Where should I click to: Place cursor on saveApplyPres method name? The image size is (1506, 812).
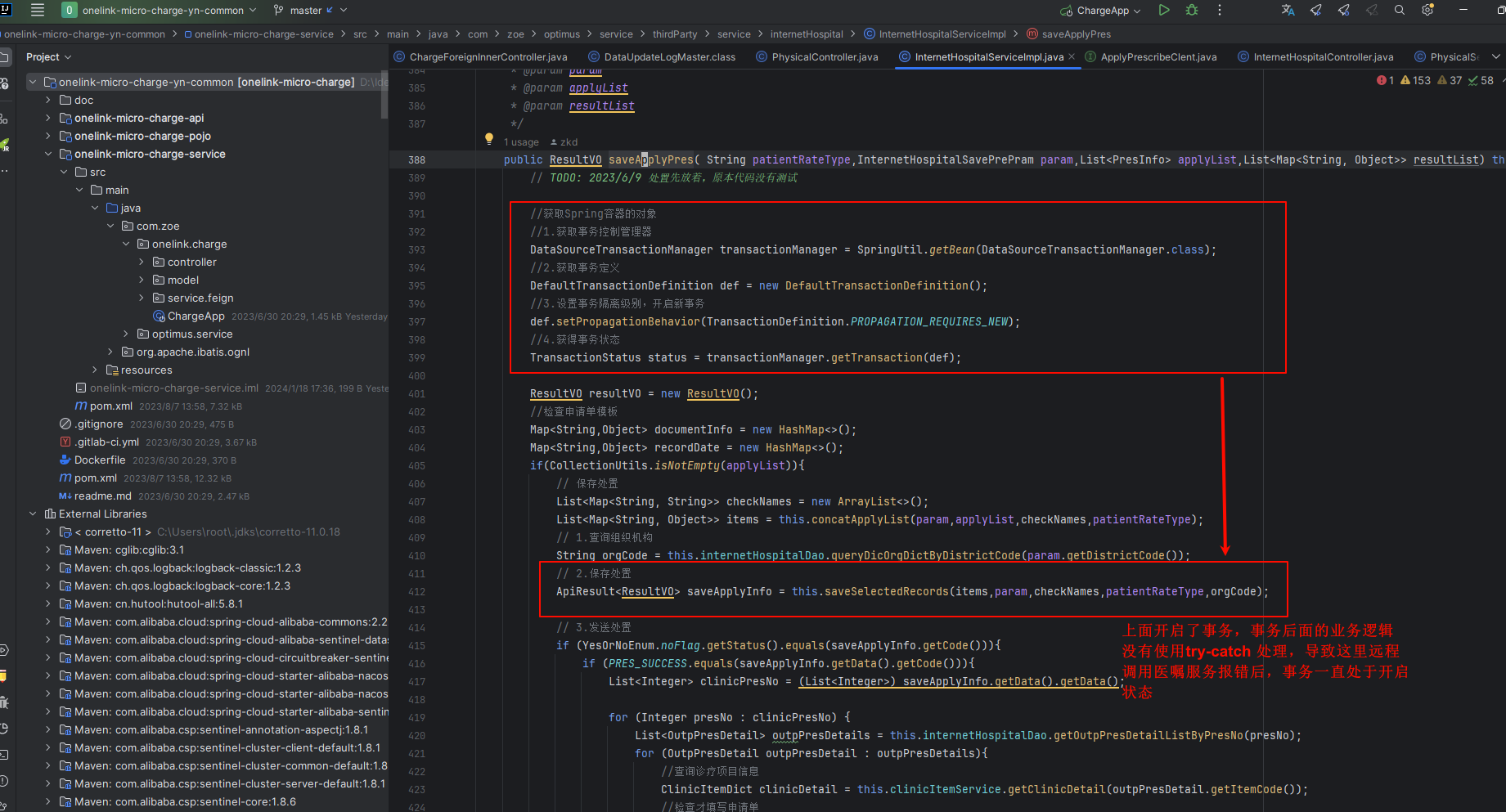(650, 159)
